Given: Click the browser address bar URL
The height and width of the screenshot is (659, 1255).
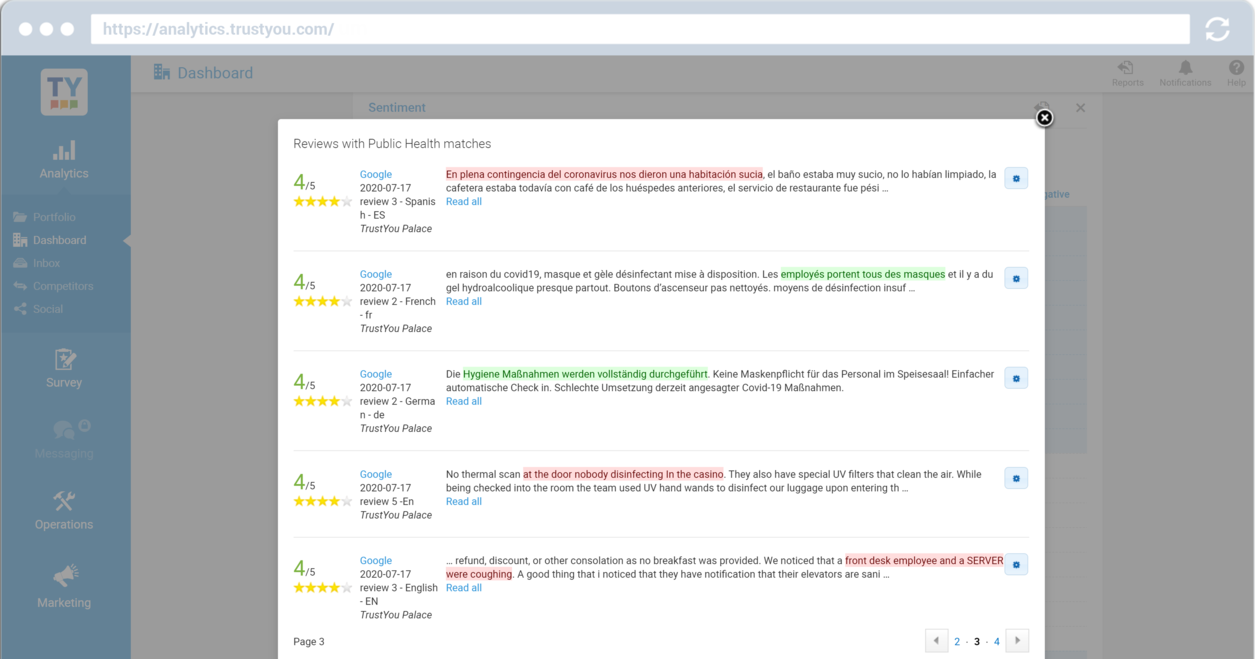Looking at the screenshot, I should (640, 29).
